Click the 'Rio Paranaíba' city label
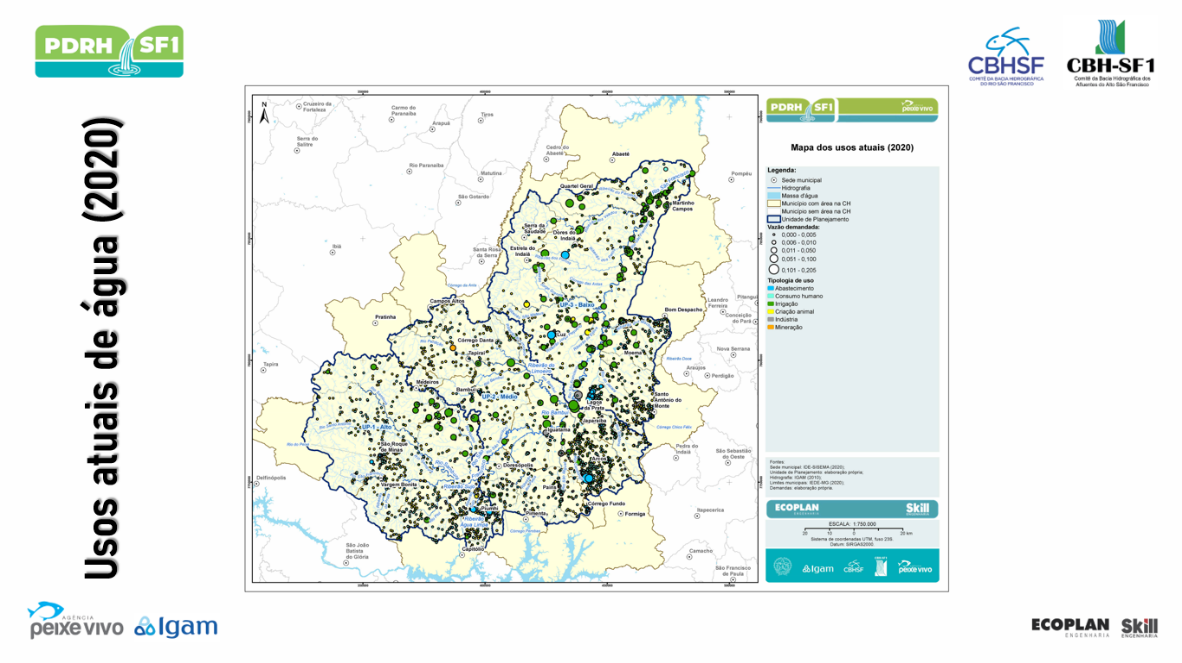 tap(427, 165)
